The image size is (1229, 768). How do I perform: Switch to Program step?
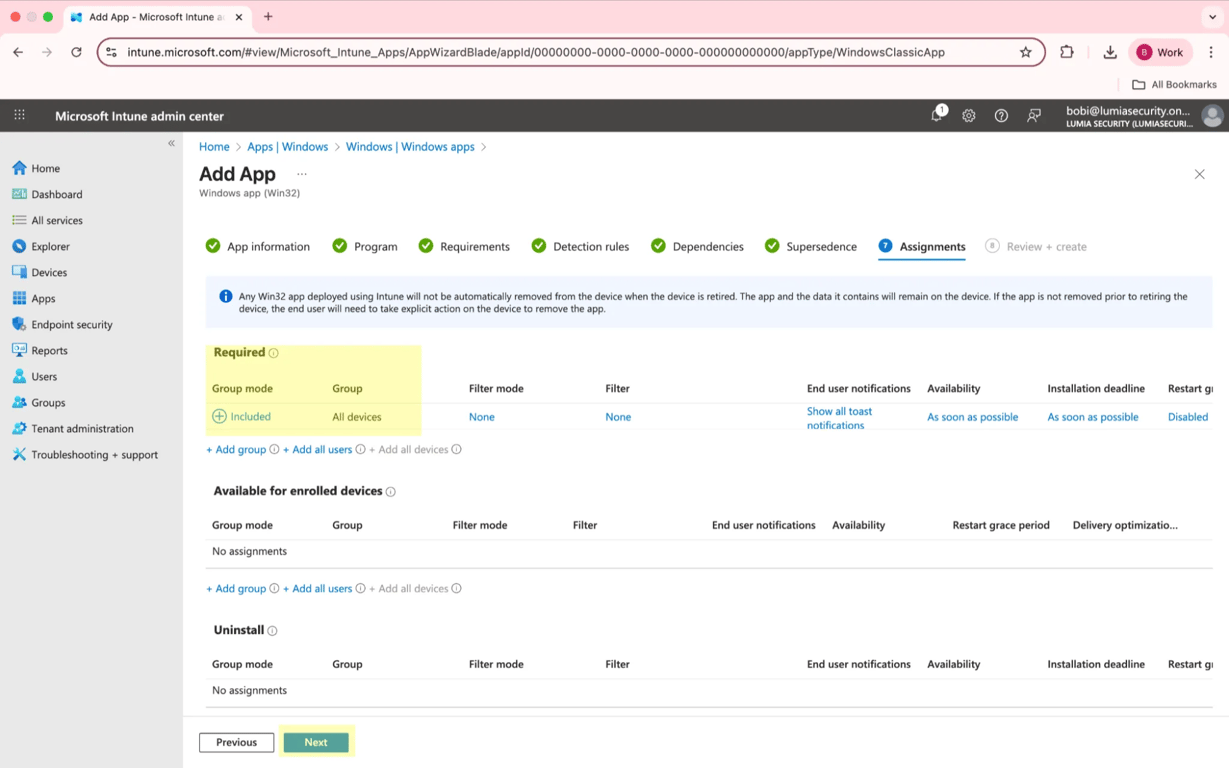(365, 246)
